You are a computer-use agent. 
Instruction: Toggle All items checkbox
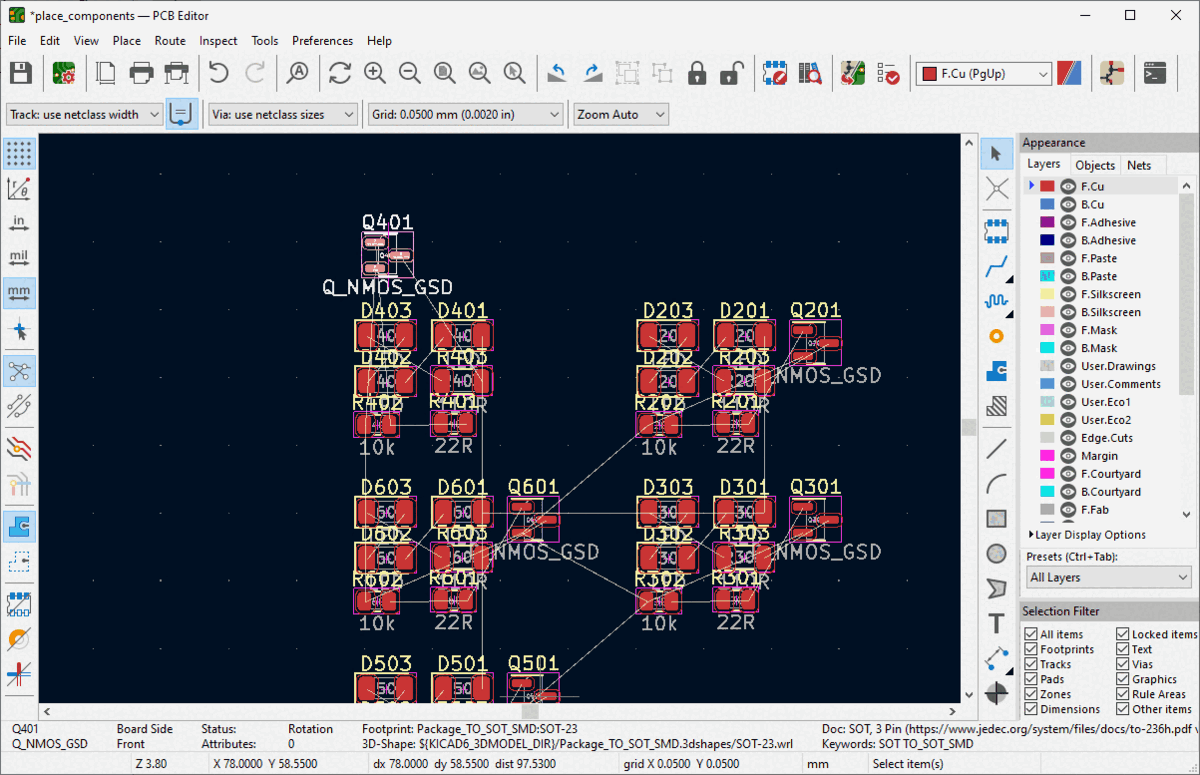click(1032, 634)
